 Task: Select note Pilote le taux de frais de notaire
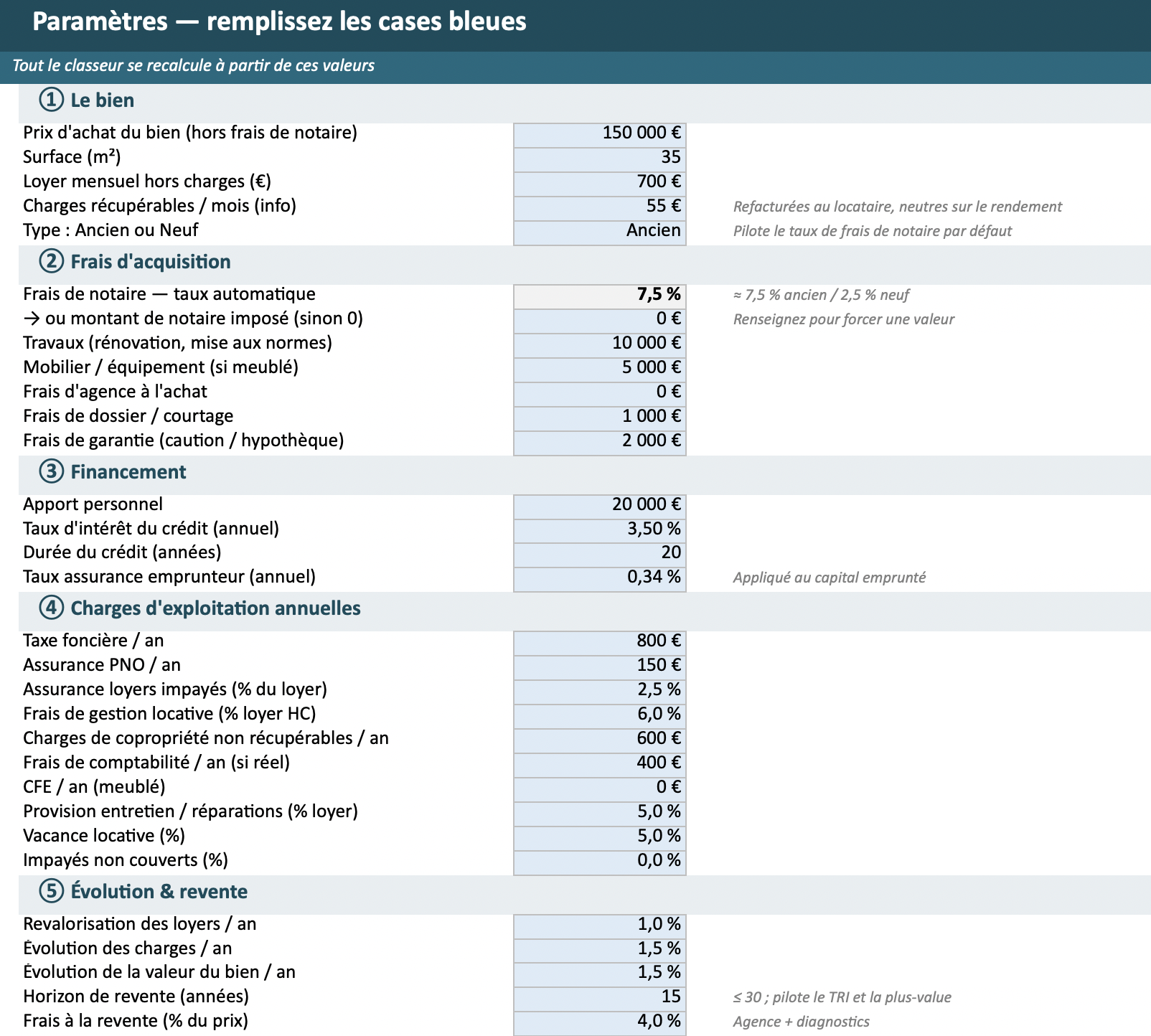pyautogui.click(x=873, y=231)
